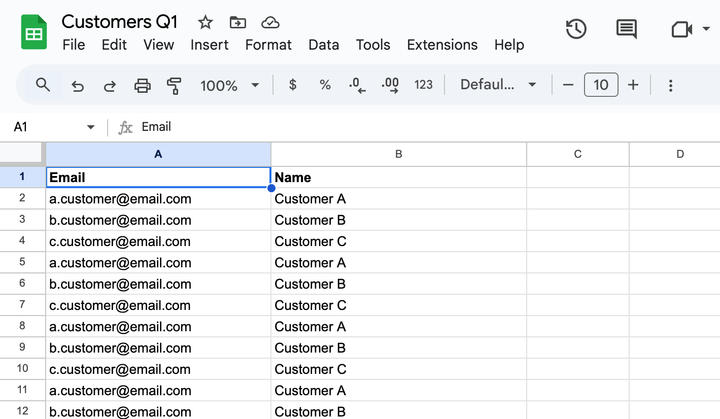
Task: Click the move to folder icon
Action: [x=237, y=22]
